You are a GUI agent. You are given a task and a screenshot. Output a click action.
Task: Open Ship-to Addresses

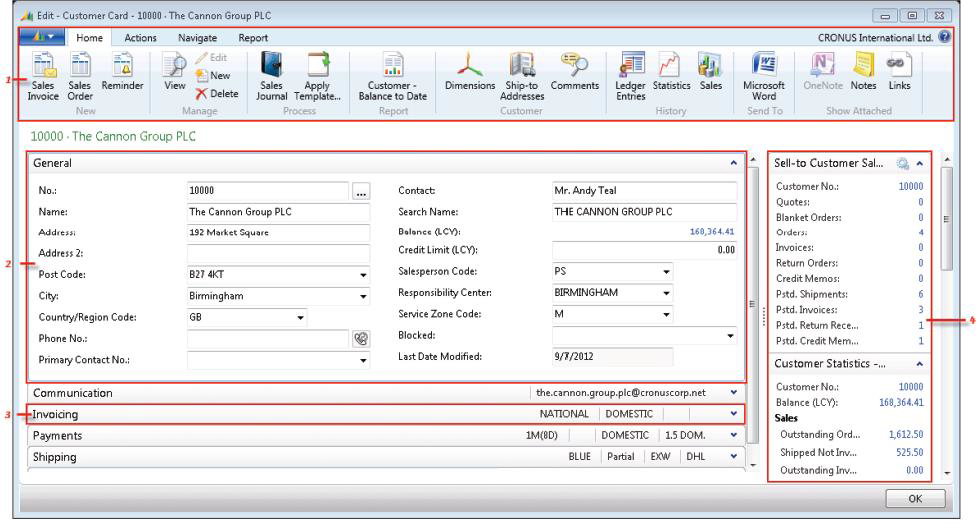(522, 76)
